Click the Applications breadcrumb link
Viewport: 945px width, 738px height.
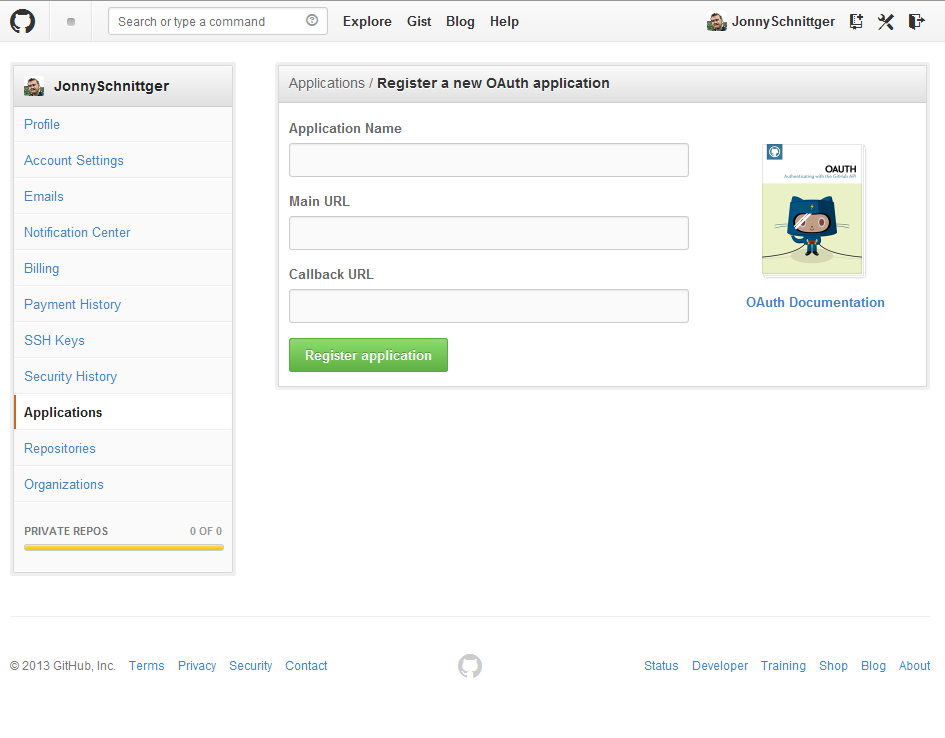pyautogui.click(x=327, y=83)
